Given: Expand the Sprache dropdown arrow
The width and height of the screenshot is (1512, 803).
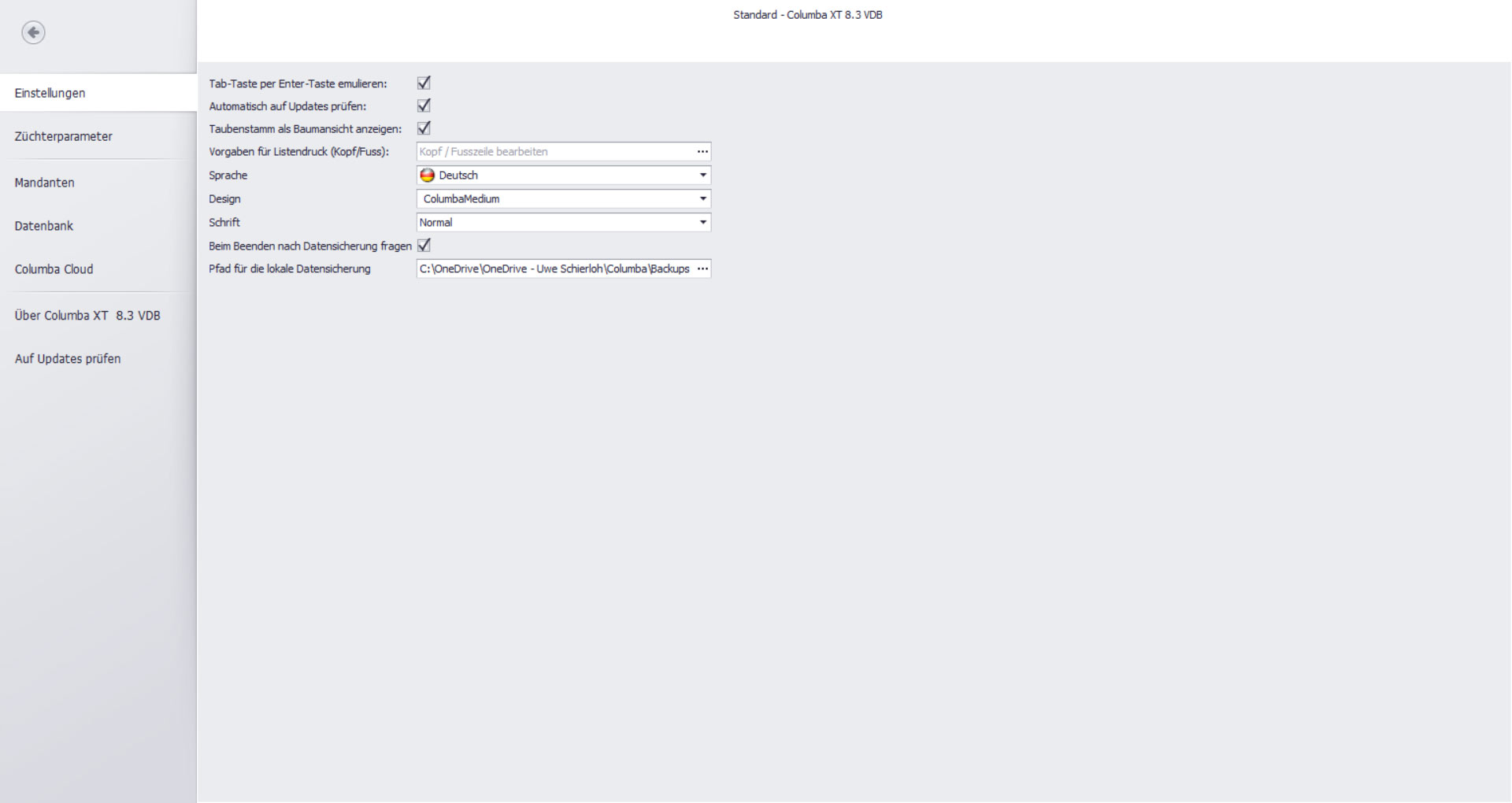Looking at the screenshot, I should coord(702,176).
